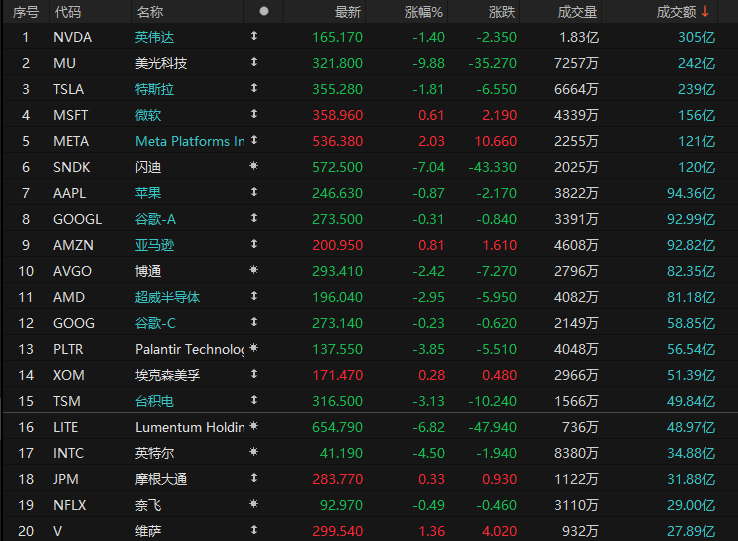This screenshot has height=541, width=738.
Task: Open the 苹果 stock link
Action: (148, 193)
